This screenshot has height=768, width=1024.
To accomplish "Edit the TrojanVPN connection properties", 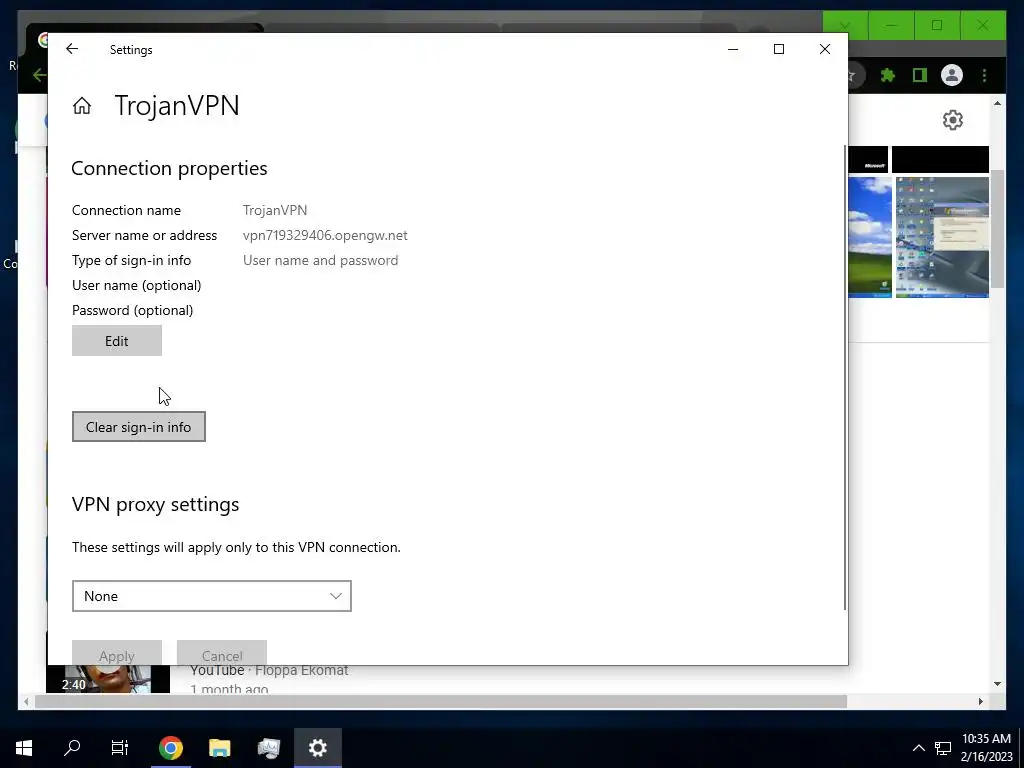I will 117,341.
